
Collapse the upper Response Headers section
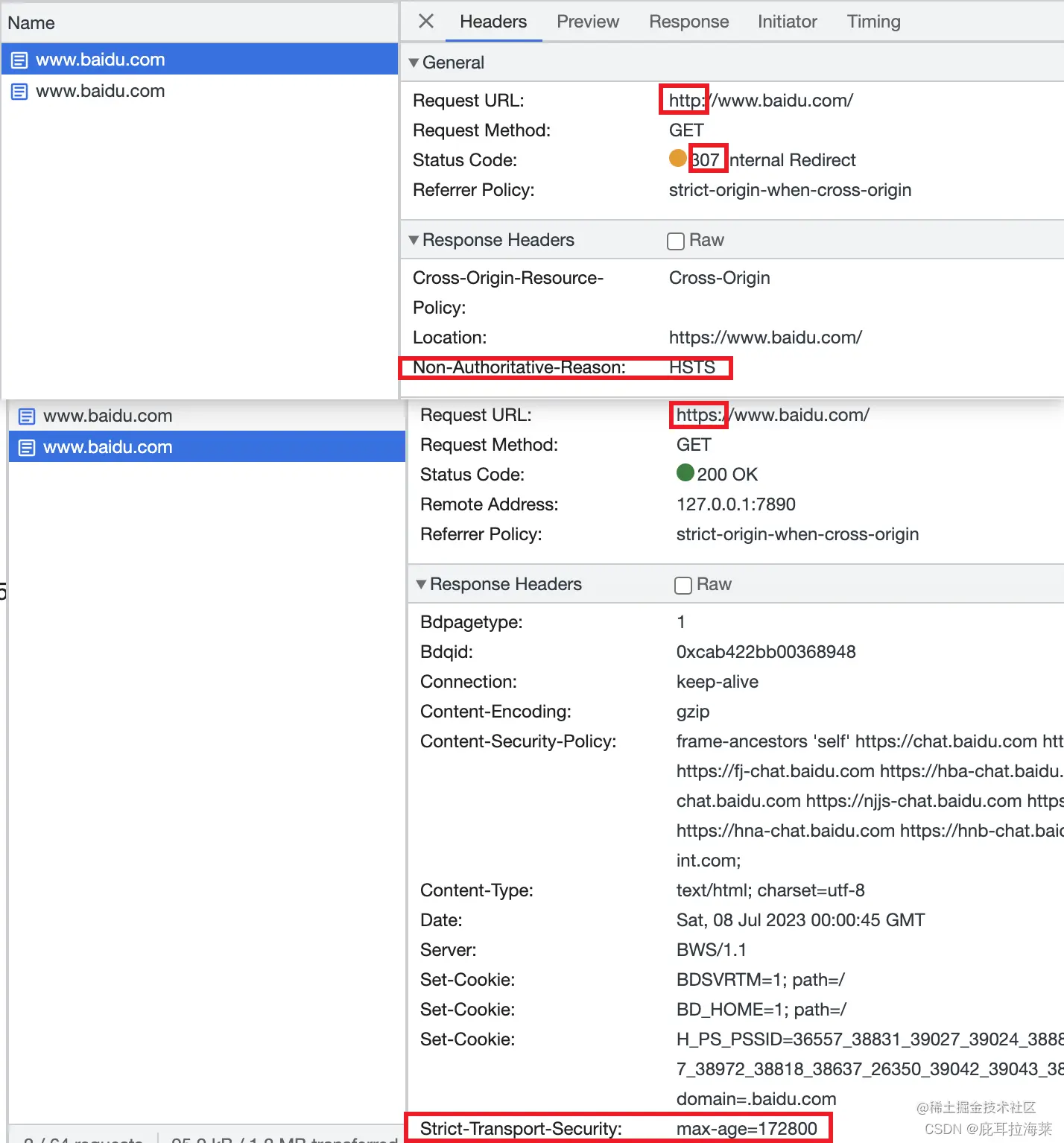[x=414, y=240]
